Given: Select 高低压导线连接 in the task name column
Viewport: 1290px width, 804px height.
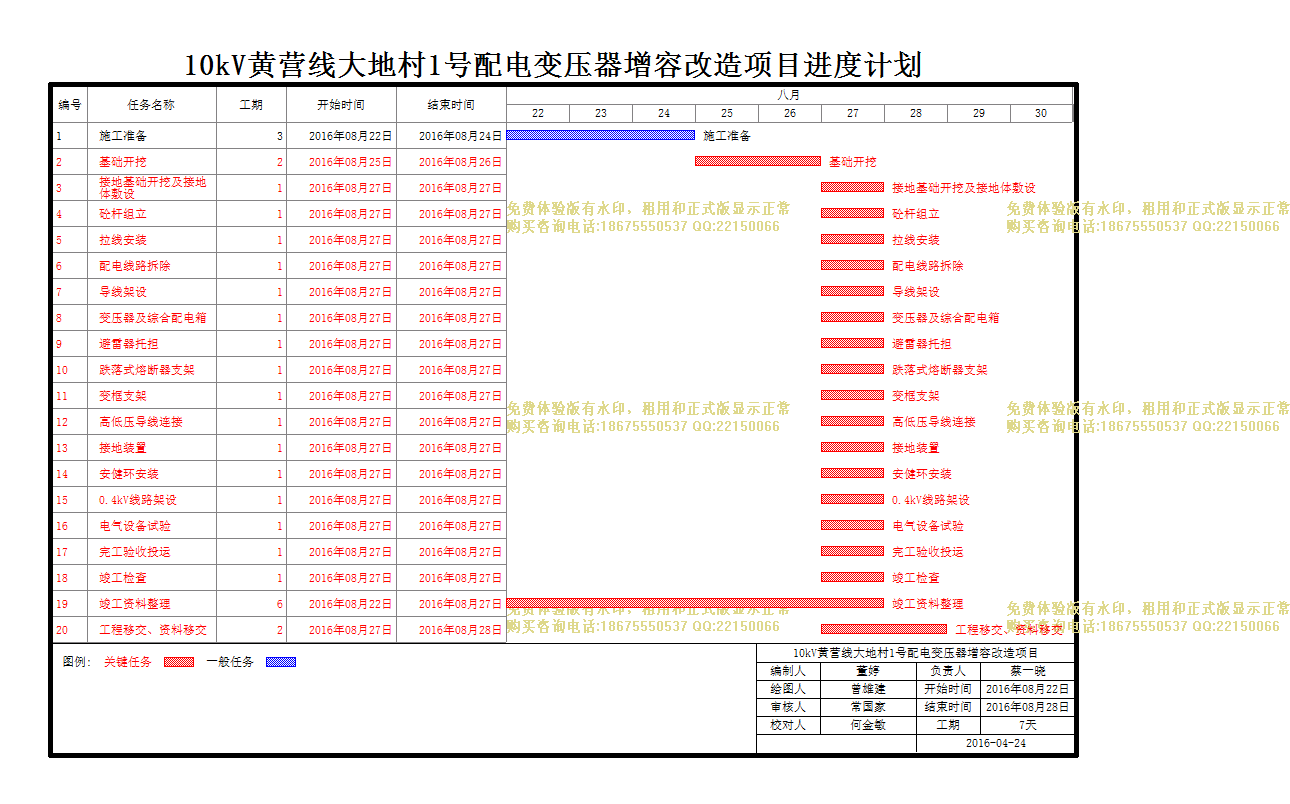Looking at the screenshot, I should tap(141, 422).
